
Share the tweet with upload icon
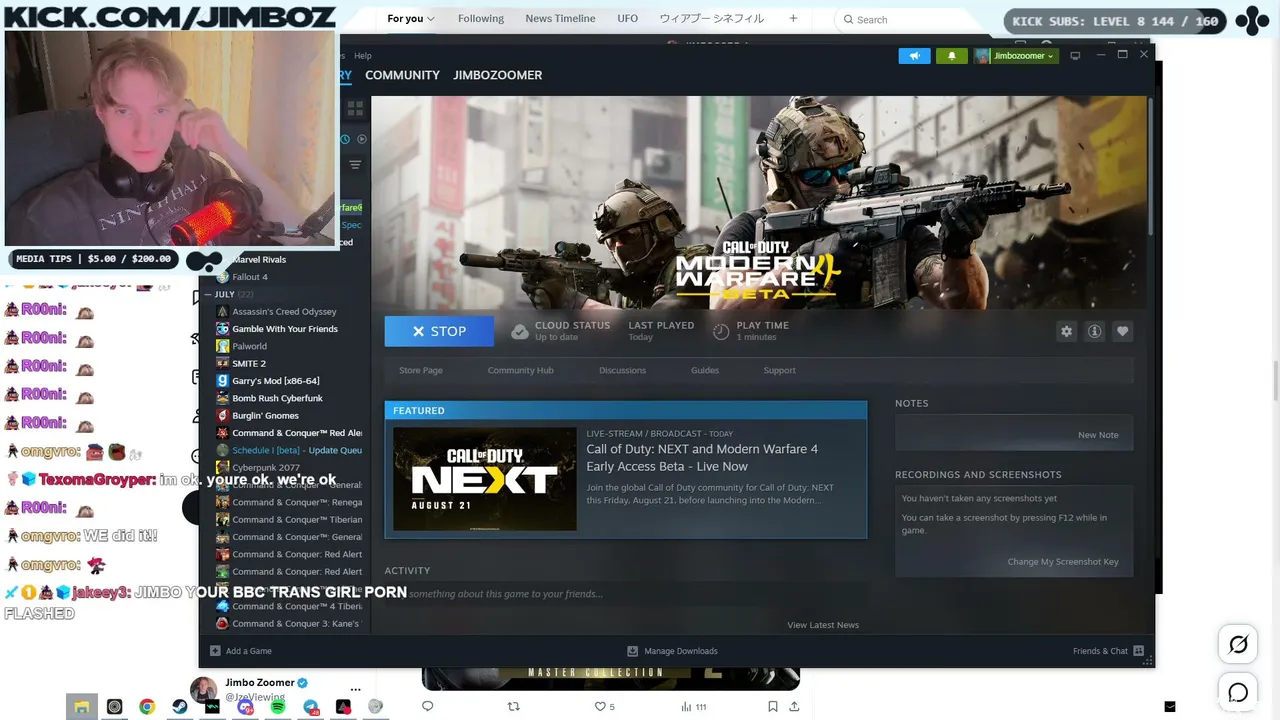[x=794, y=706]
